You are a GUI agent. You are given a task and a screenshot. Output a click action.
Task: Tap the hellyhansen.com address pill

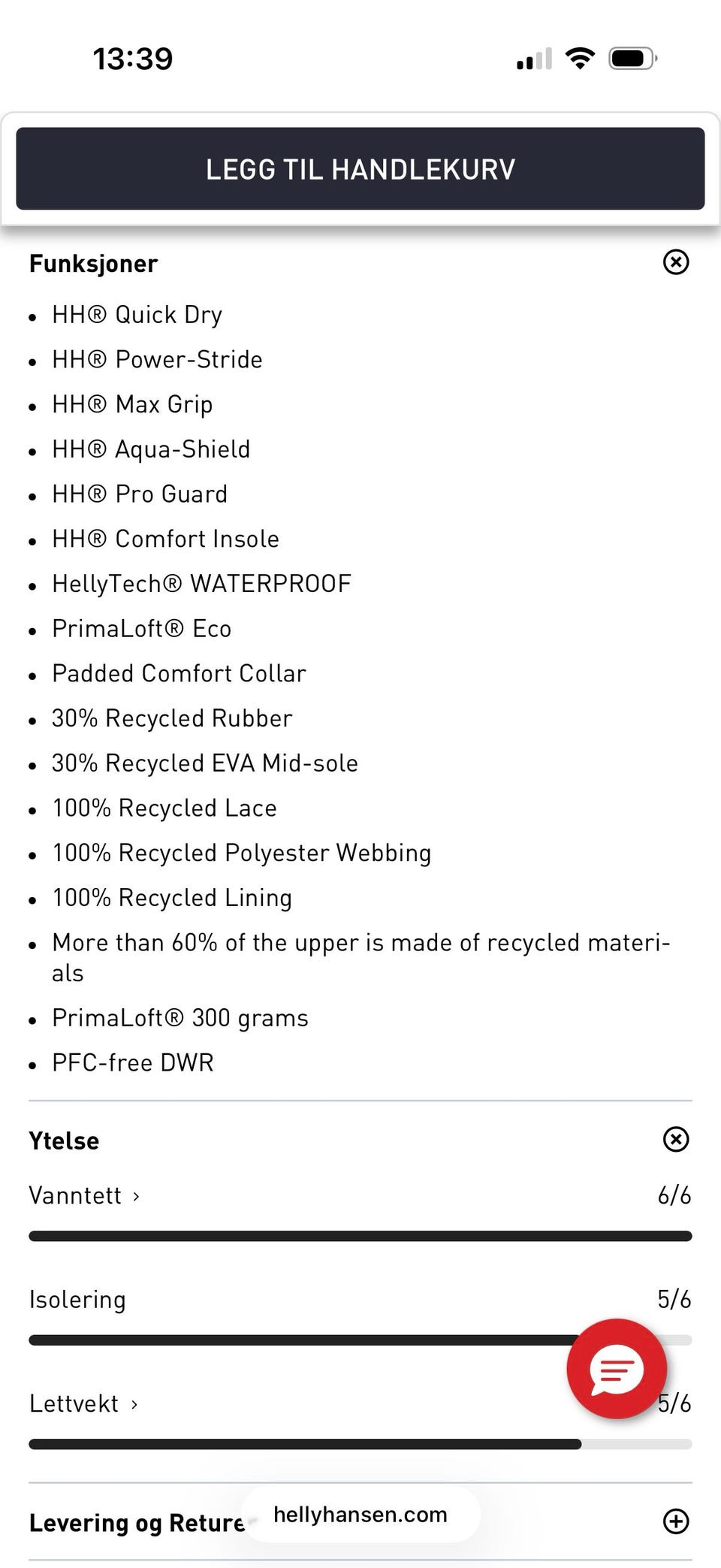(360, 1515)
